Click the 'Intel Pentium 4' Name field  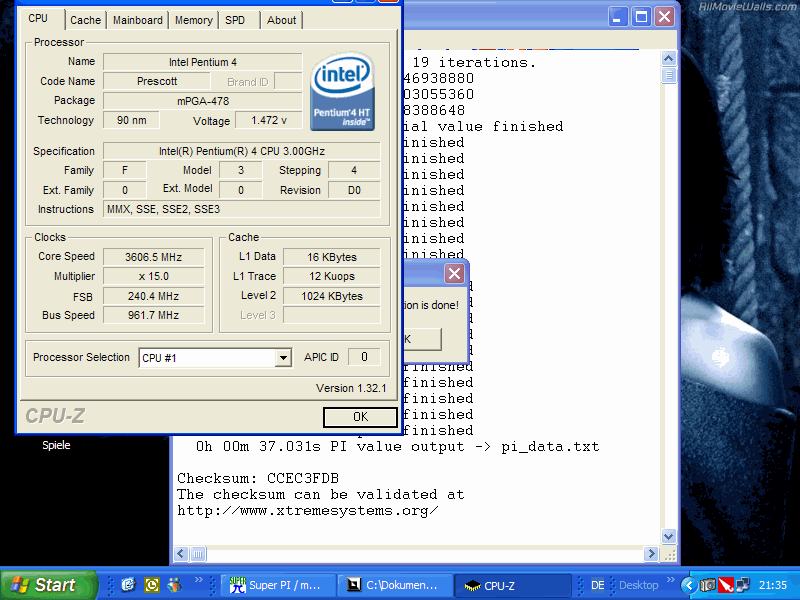(x=203, y=62)
